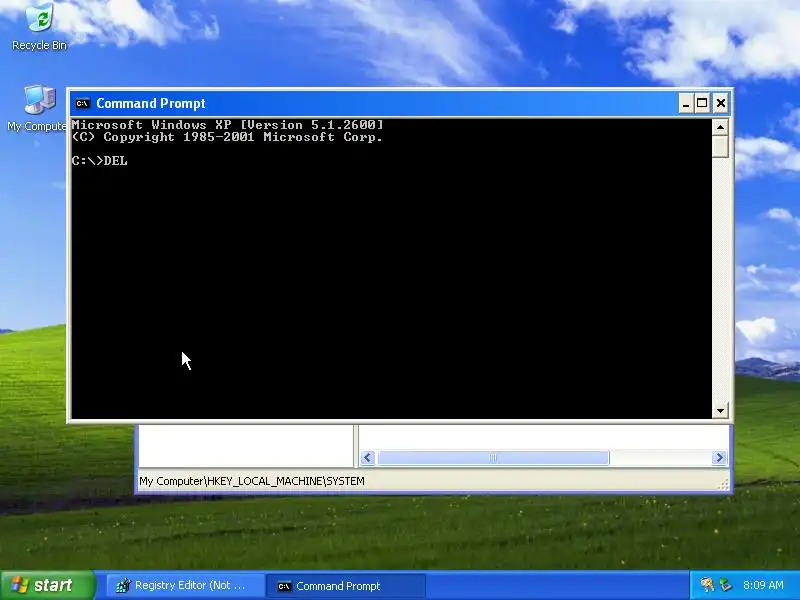The width and height of the screenshot is (800, 600).
Task: Click the Command Prompt title bar icon
Action: 82,104
